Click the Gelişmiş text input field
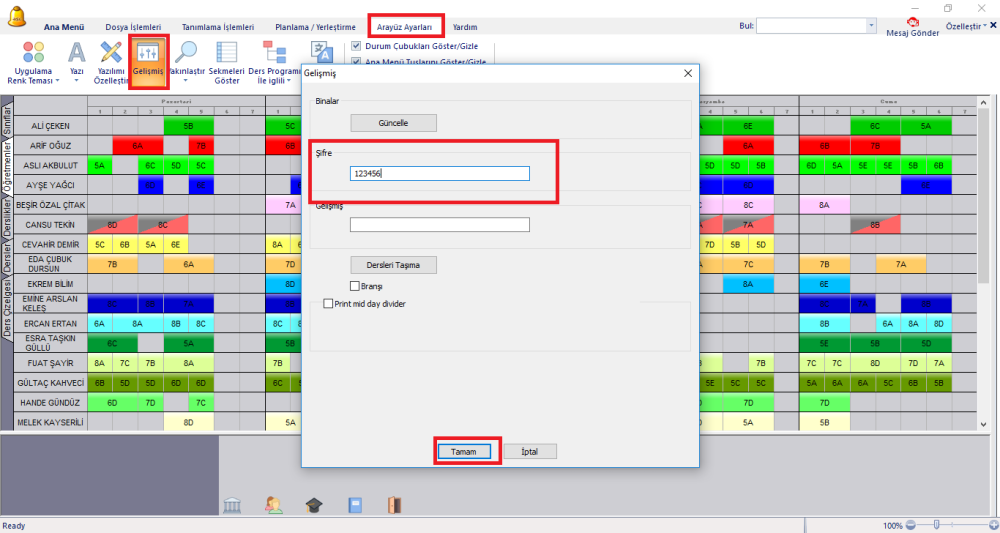This screenshot has height=533, width=1000. pos(439,224)
